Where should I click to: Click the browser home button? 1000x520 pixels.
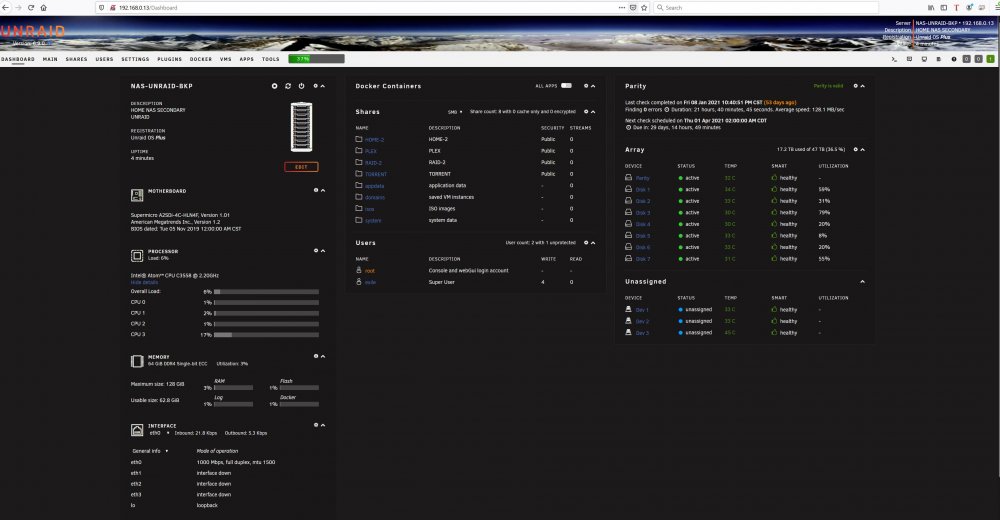tap(43, 8)
